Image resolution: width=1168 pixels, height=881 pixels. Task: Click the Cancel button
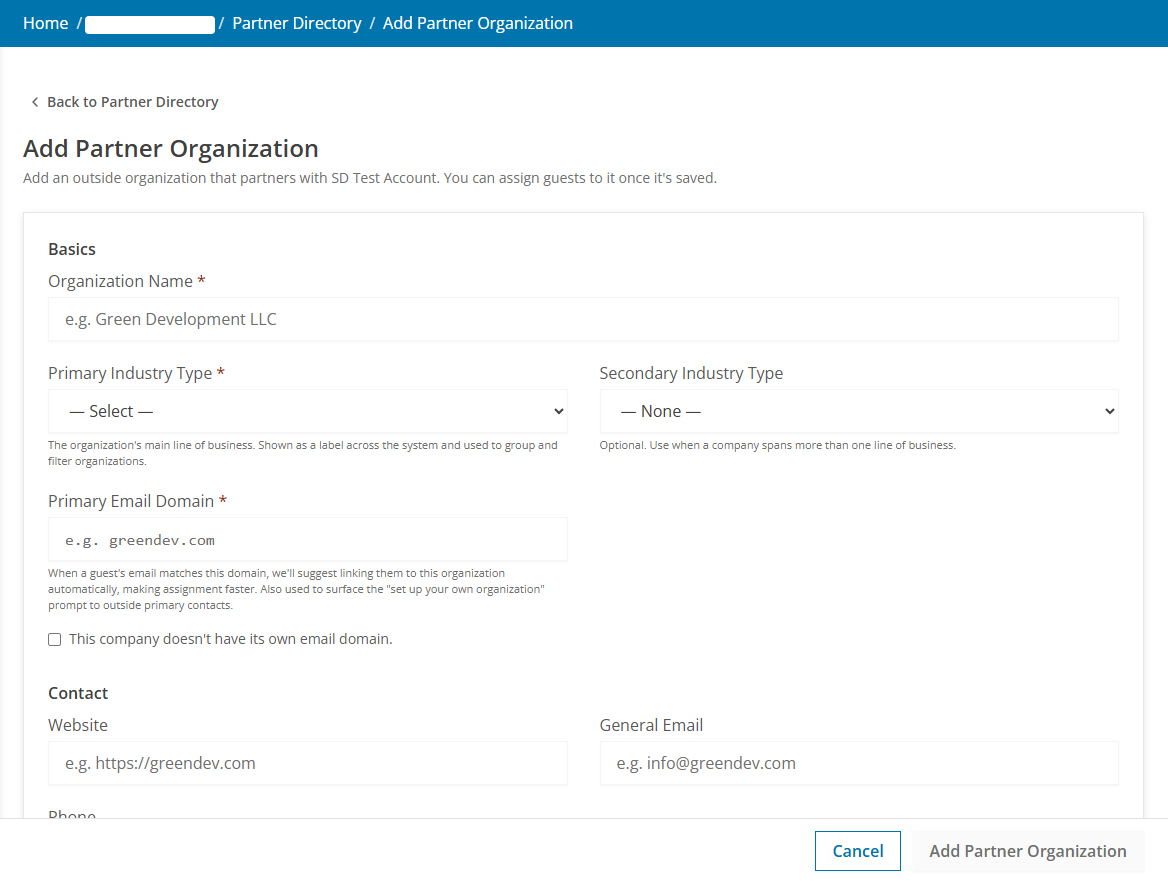[x=857, y=851]
